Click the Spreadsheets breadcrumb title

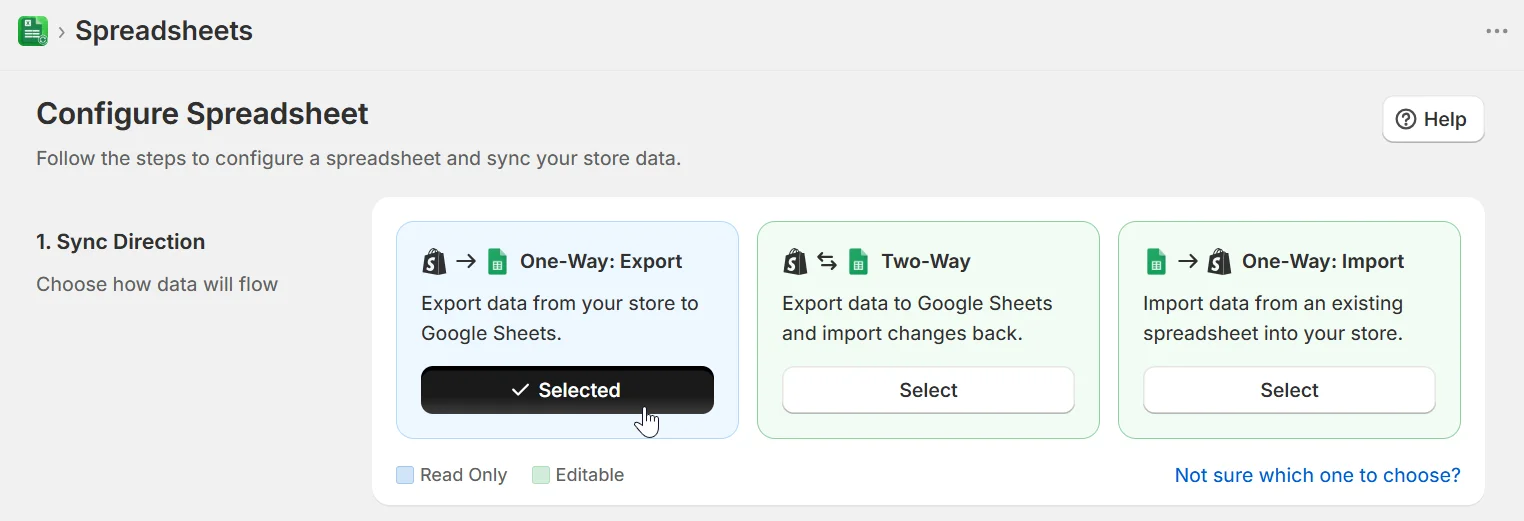coord(164,31)
